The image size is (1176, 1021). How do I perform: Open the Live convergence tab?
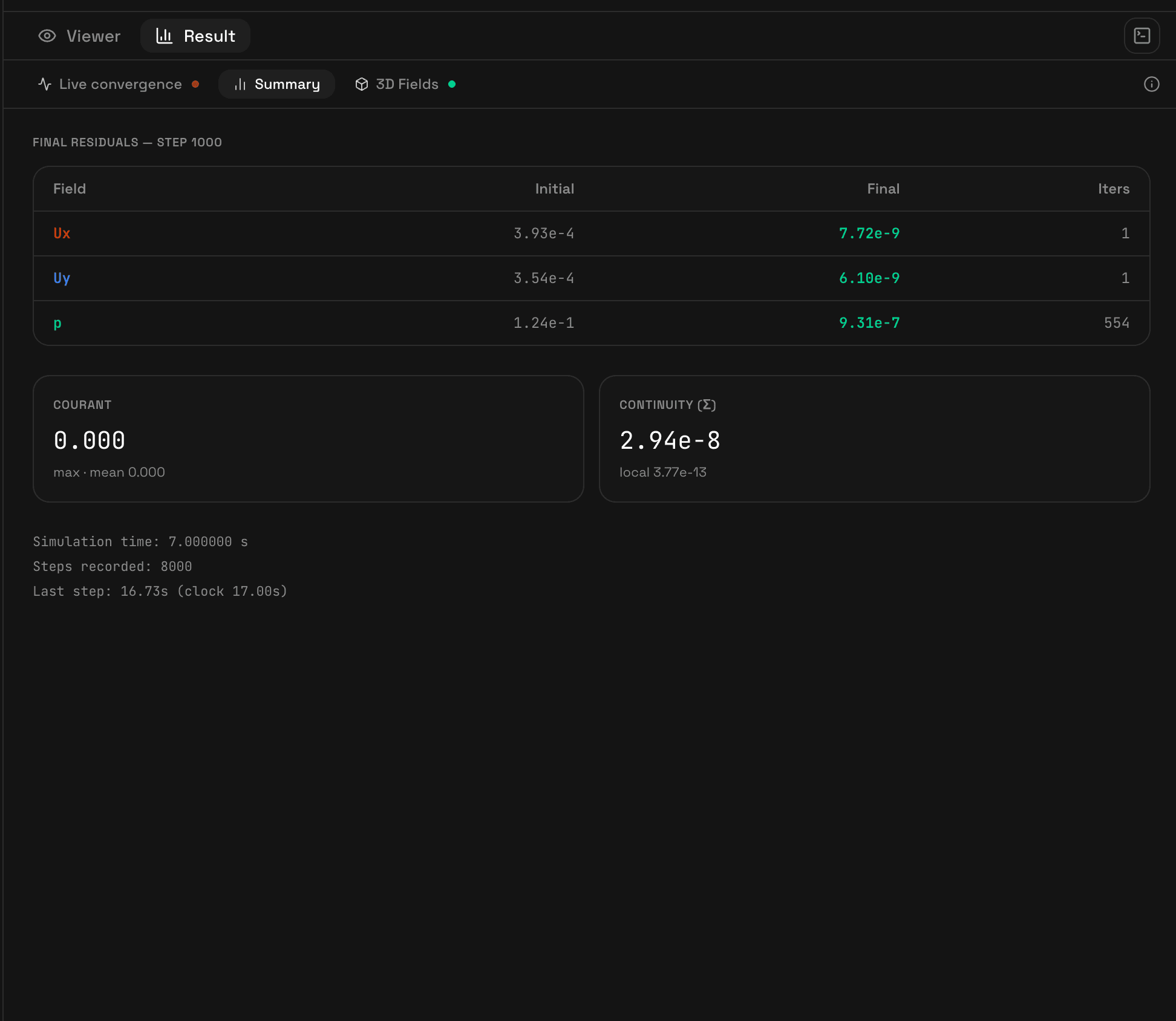[120, 84]
